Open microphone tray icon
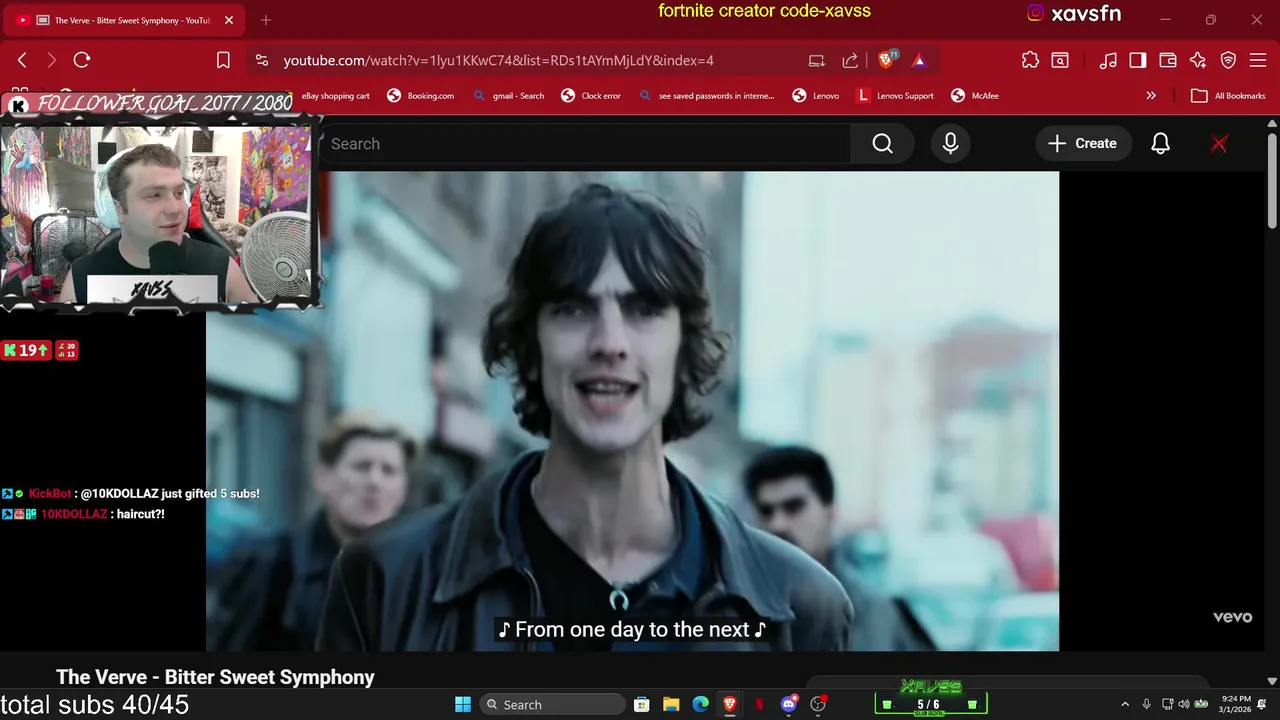Image resolution: width=1280 pixels, height=720 pixels. pyautogui.click(x=1147, y=705)
